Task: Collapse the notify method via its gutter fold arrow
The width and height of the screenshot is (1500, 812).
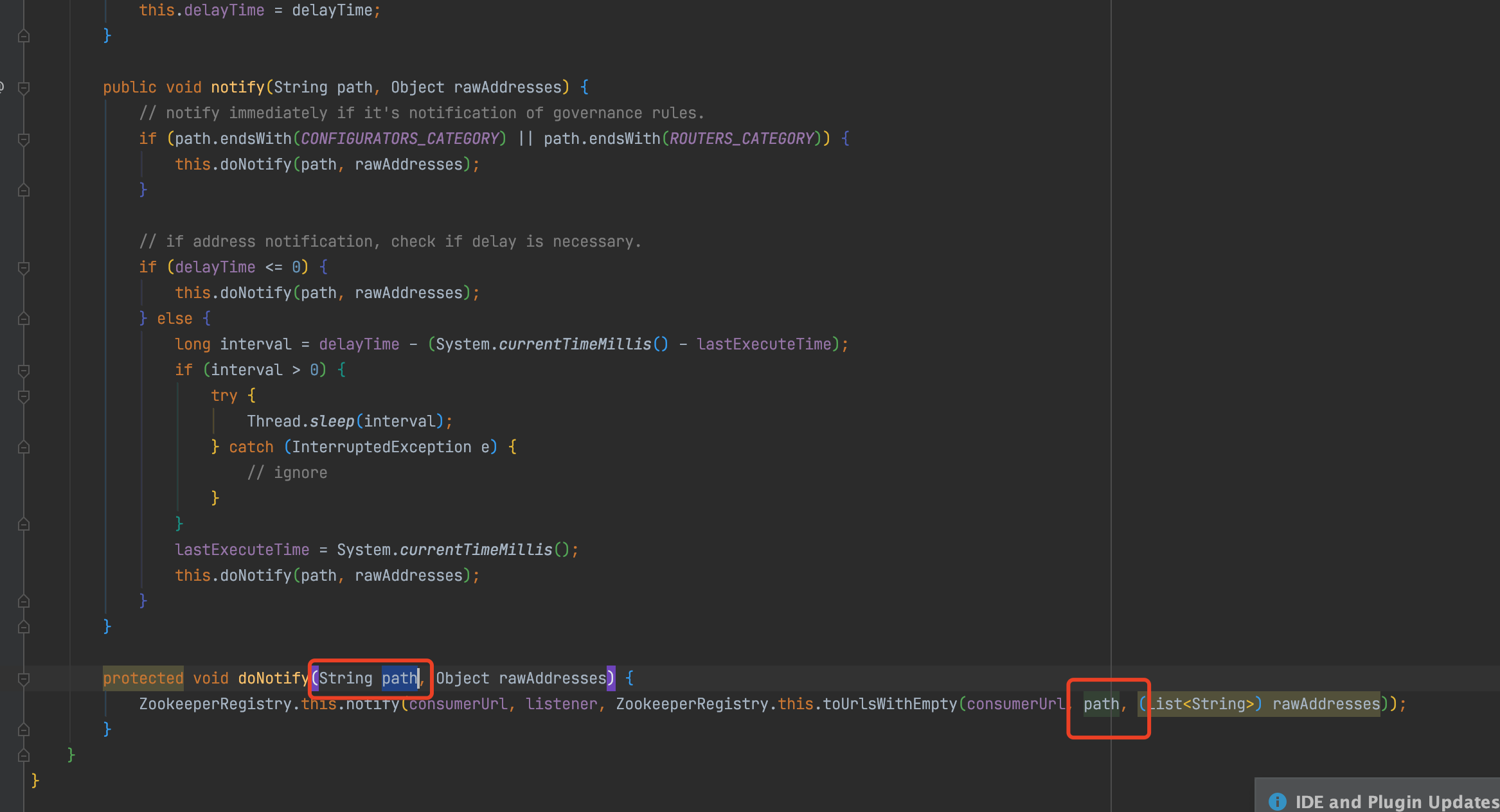Action: pos(24,87)
